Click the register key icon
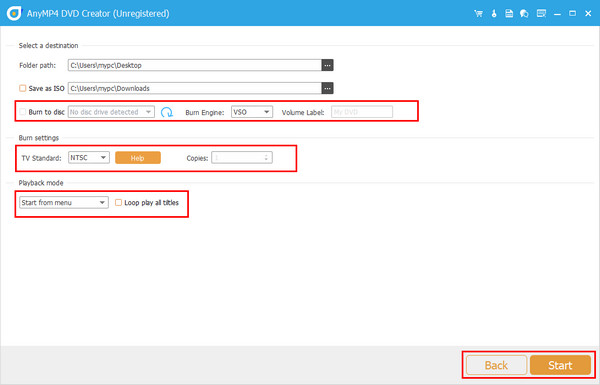This screenshot has width=600, height=385. point(494,14)
